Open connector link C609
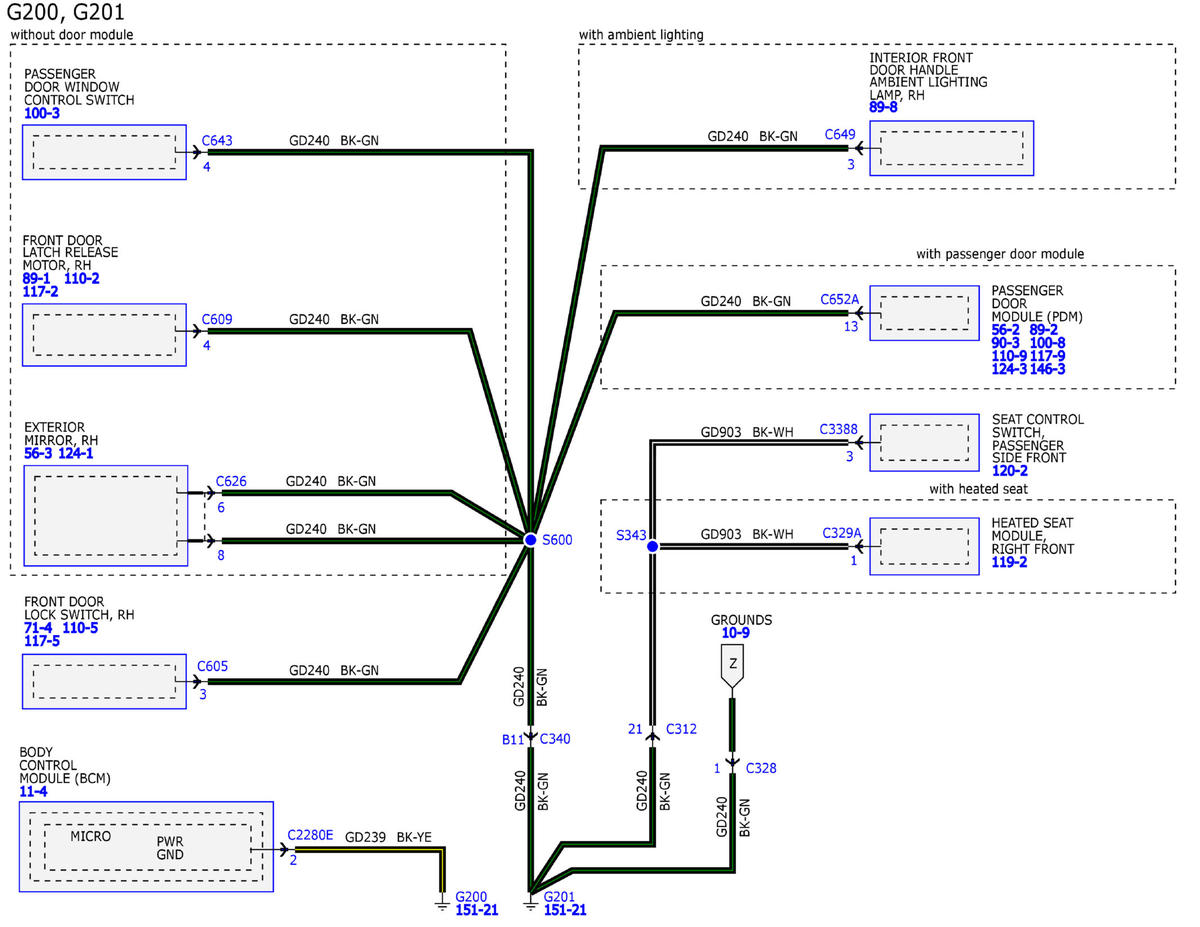Screen dimensions: 1200x927 217,320
